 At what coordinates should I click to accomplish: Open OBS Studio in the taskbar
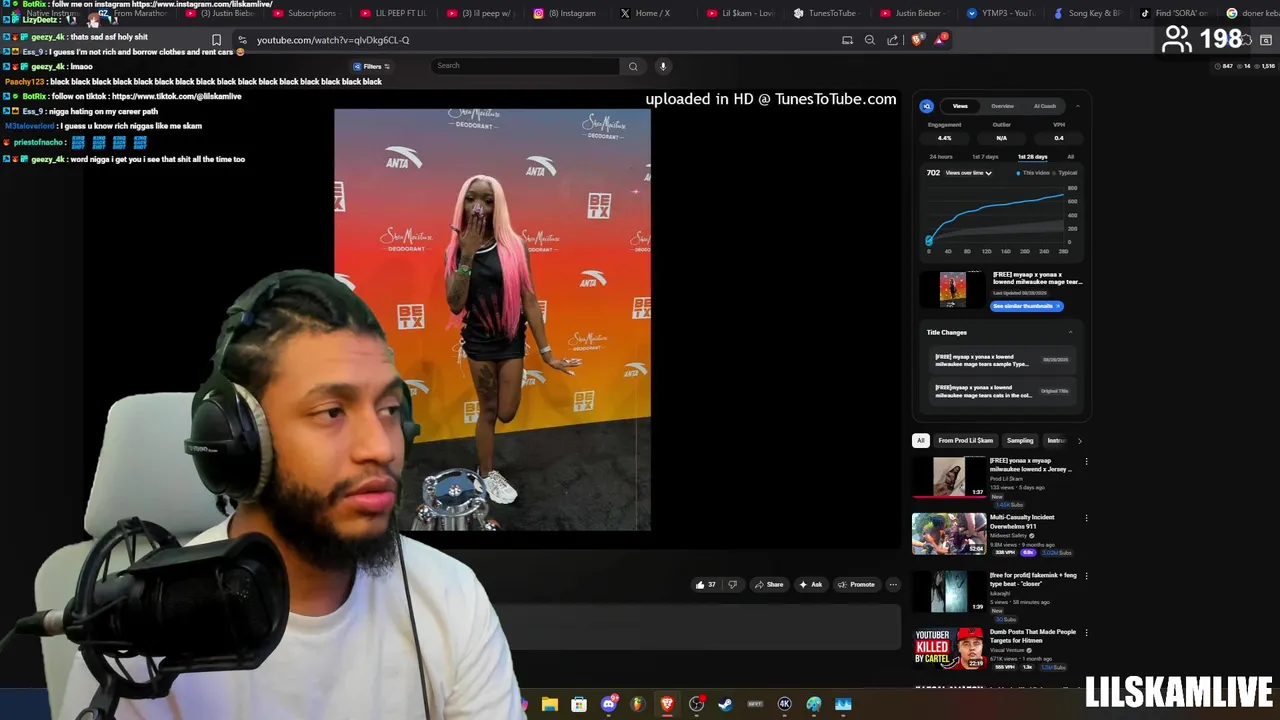[x=697, y=704]
